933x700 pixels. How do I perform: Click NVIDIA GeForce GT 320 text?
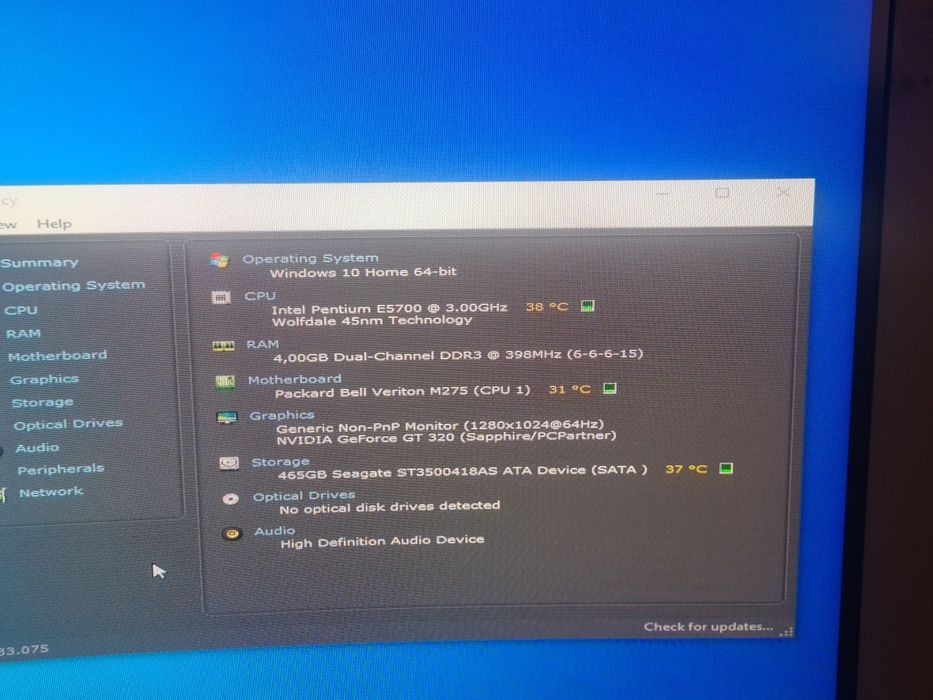pos(446,438)
